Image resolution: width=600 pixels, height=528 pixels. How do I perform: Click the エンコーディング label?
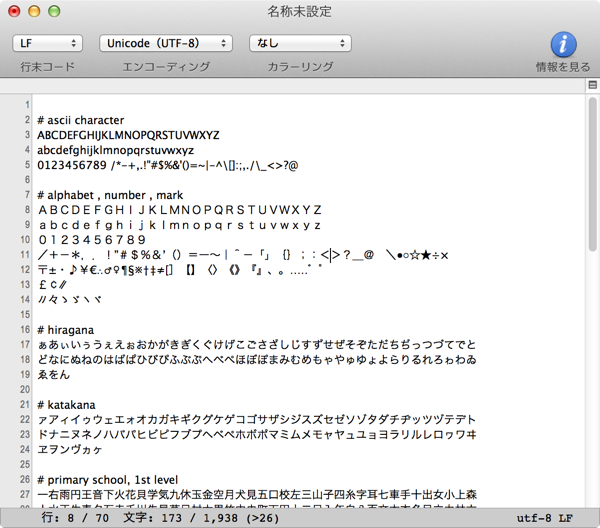pyautogui.click(x=166, y=67)
